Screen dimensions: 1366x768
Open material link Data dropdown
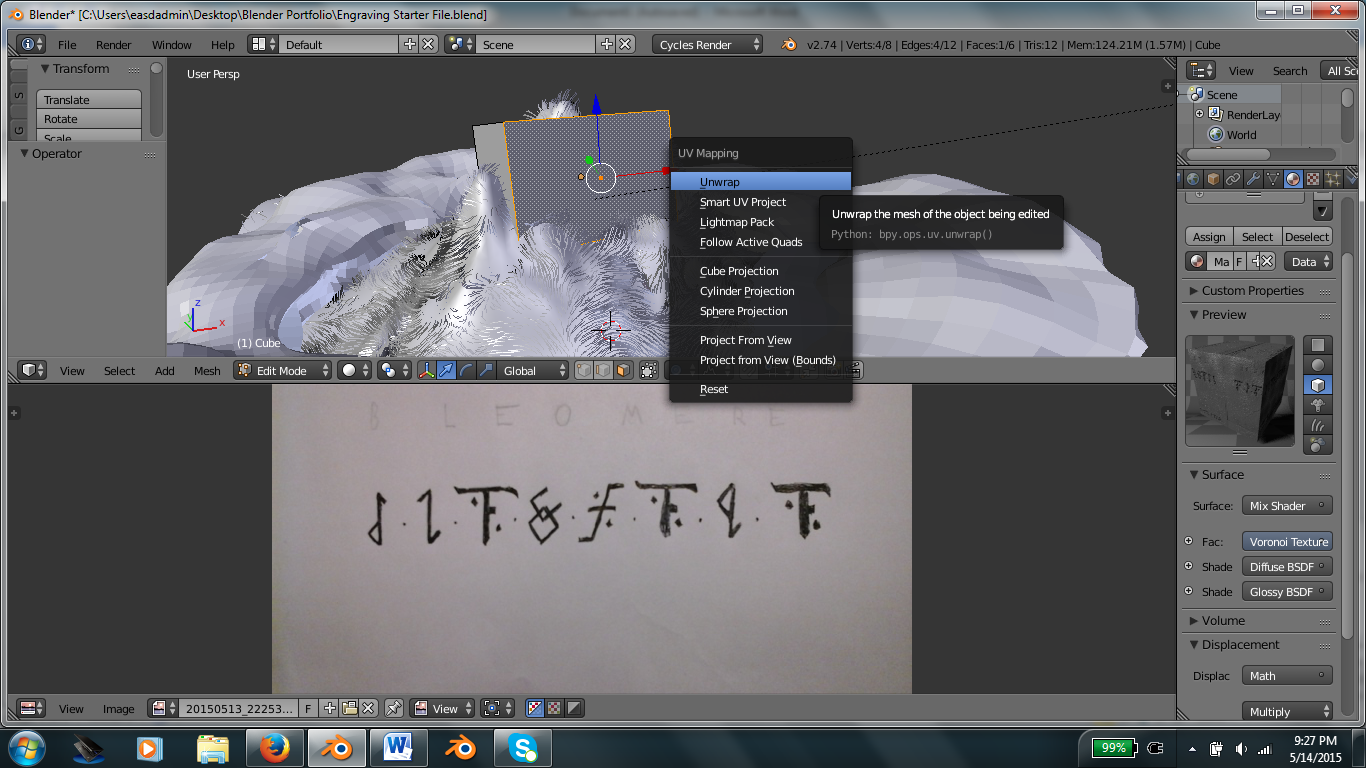[x=1310, y=262]
